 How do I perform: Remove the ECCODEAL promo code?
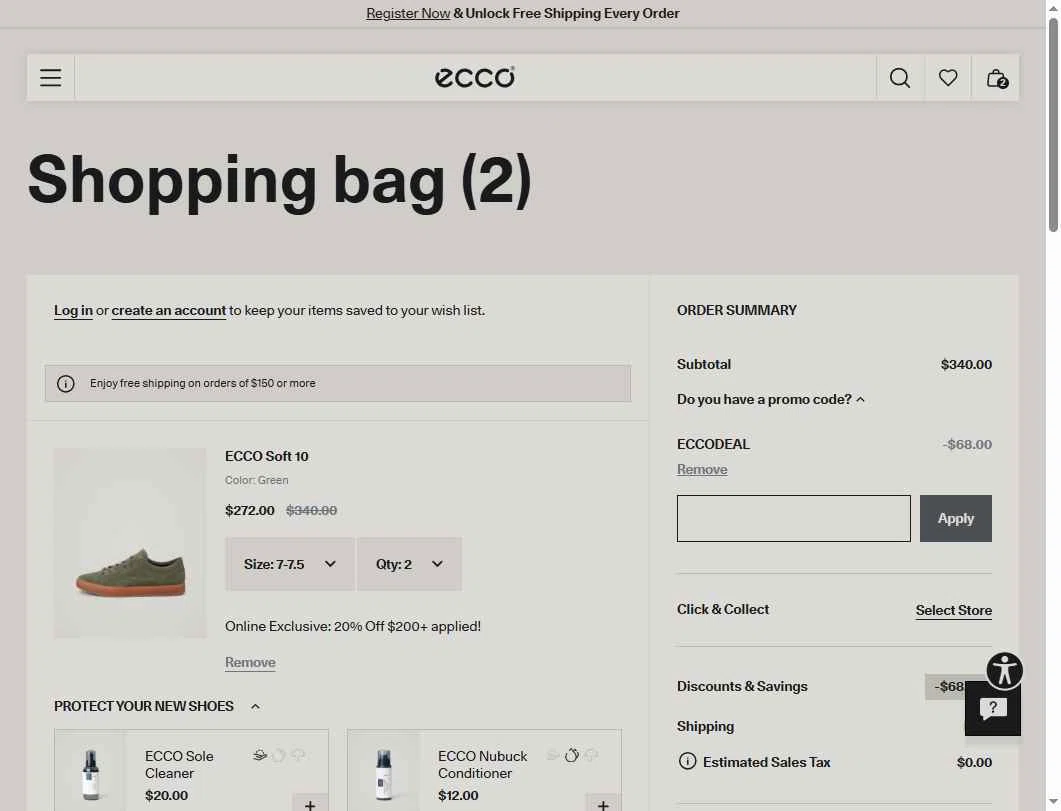tap(702, 469)
